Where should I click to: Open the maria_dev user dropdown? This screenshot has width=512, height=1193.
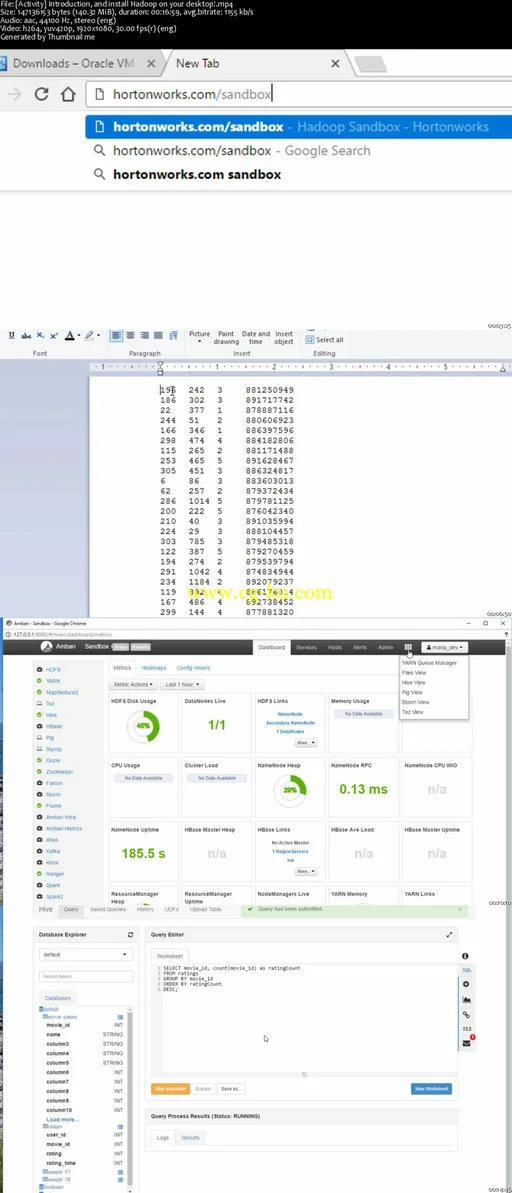tap(445, 647)
